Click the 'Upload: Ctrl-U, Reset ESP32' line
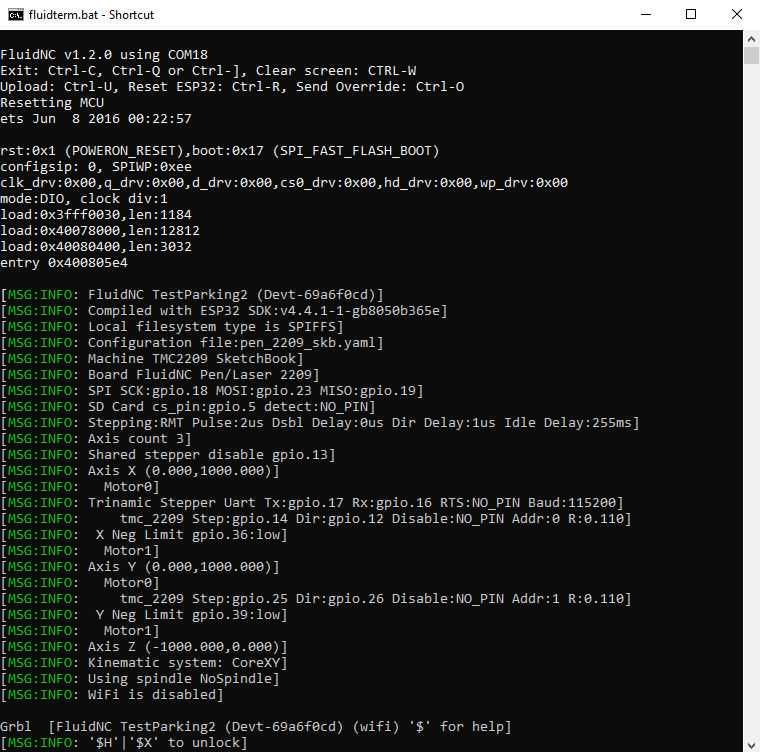This screenshot has height=752, width=760. (x=232, y=87)
